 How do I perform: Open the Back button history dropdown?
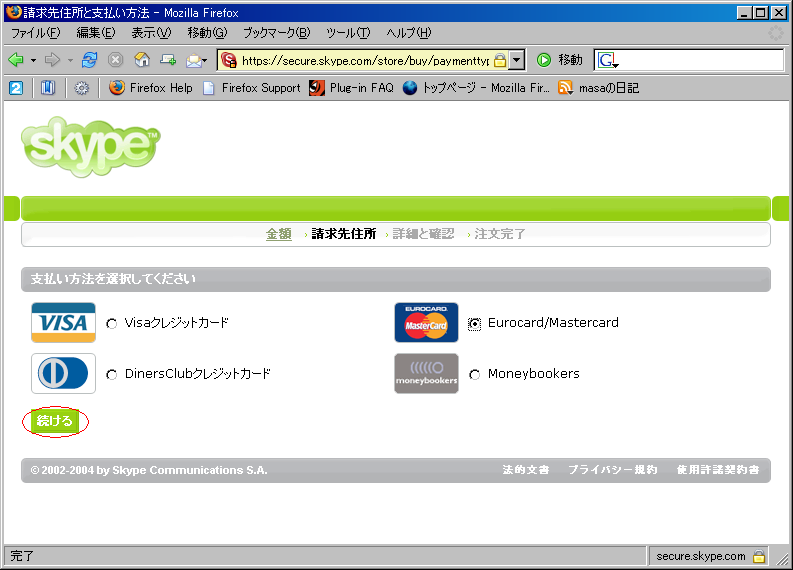point(33,60)
